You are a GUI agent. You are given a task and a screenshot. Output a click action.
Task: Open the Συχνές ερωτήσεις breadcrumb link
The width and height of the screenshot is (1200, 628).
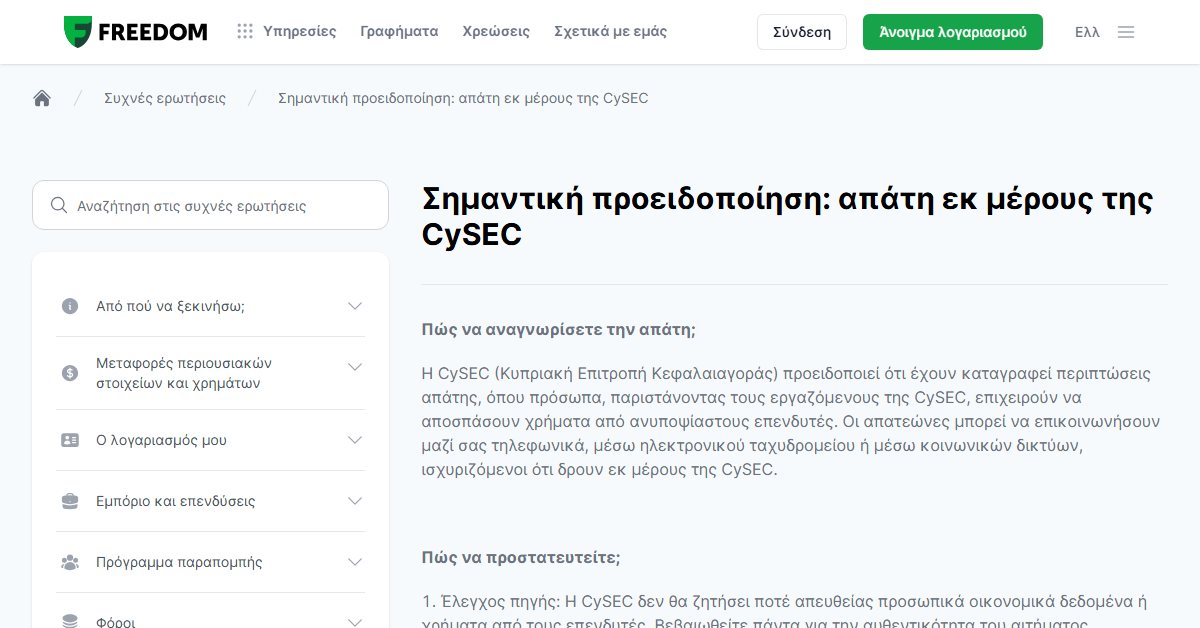tap(165, 98)
